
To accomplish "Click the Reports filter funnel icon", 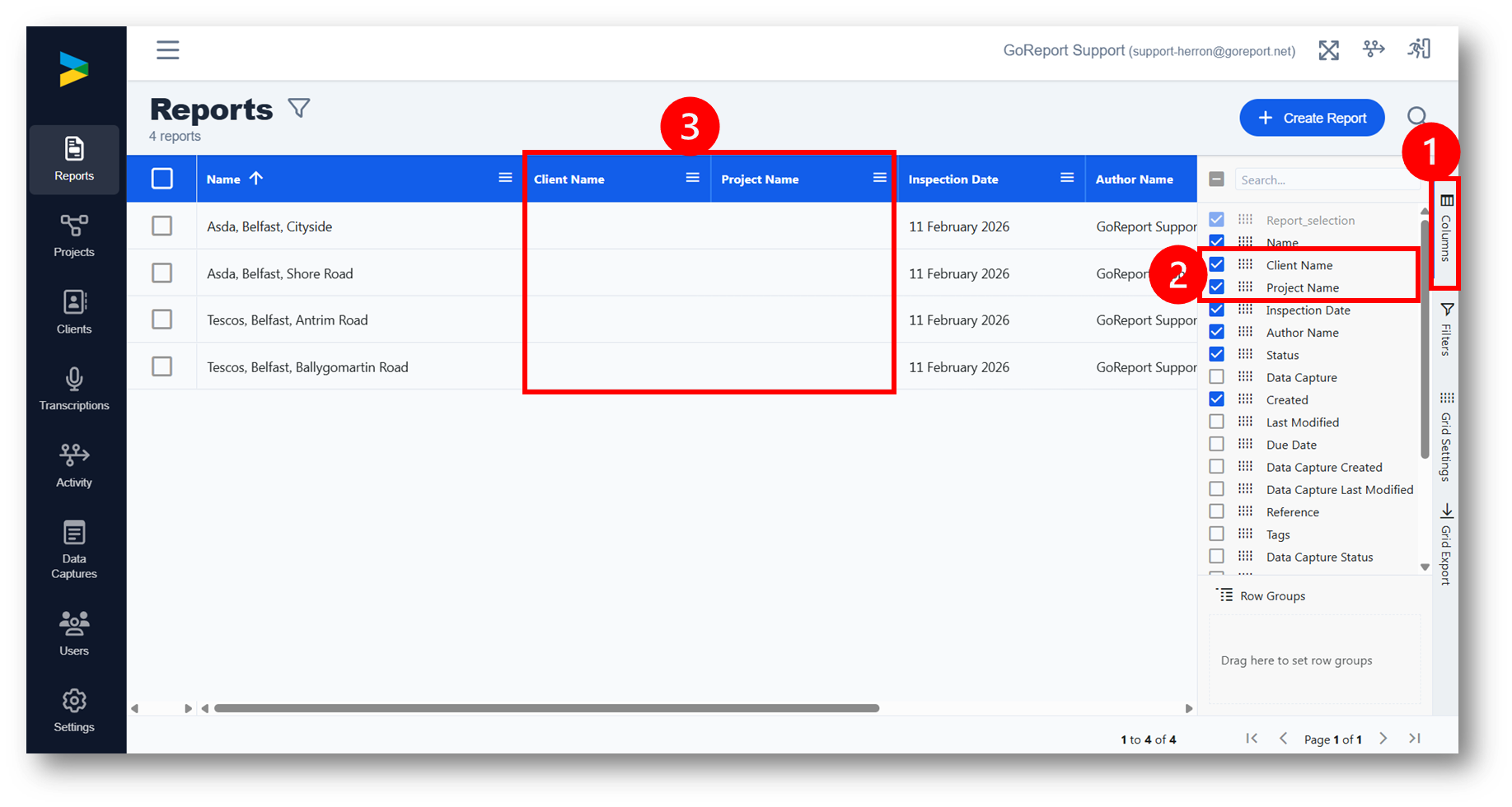I will point(299,108).
